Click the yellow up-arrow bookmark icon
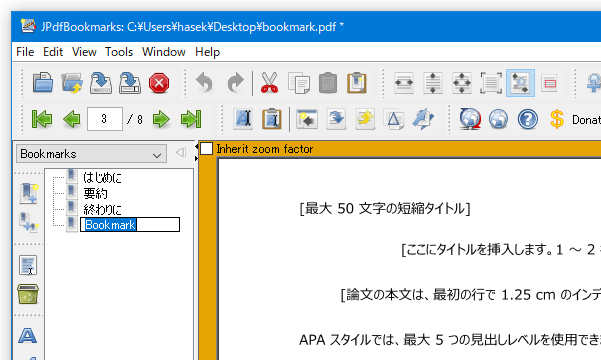Image resolution: width=601 pixels, height=360 pixels. pyautogui.click(x=365, y=119)
